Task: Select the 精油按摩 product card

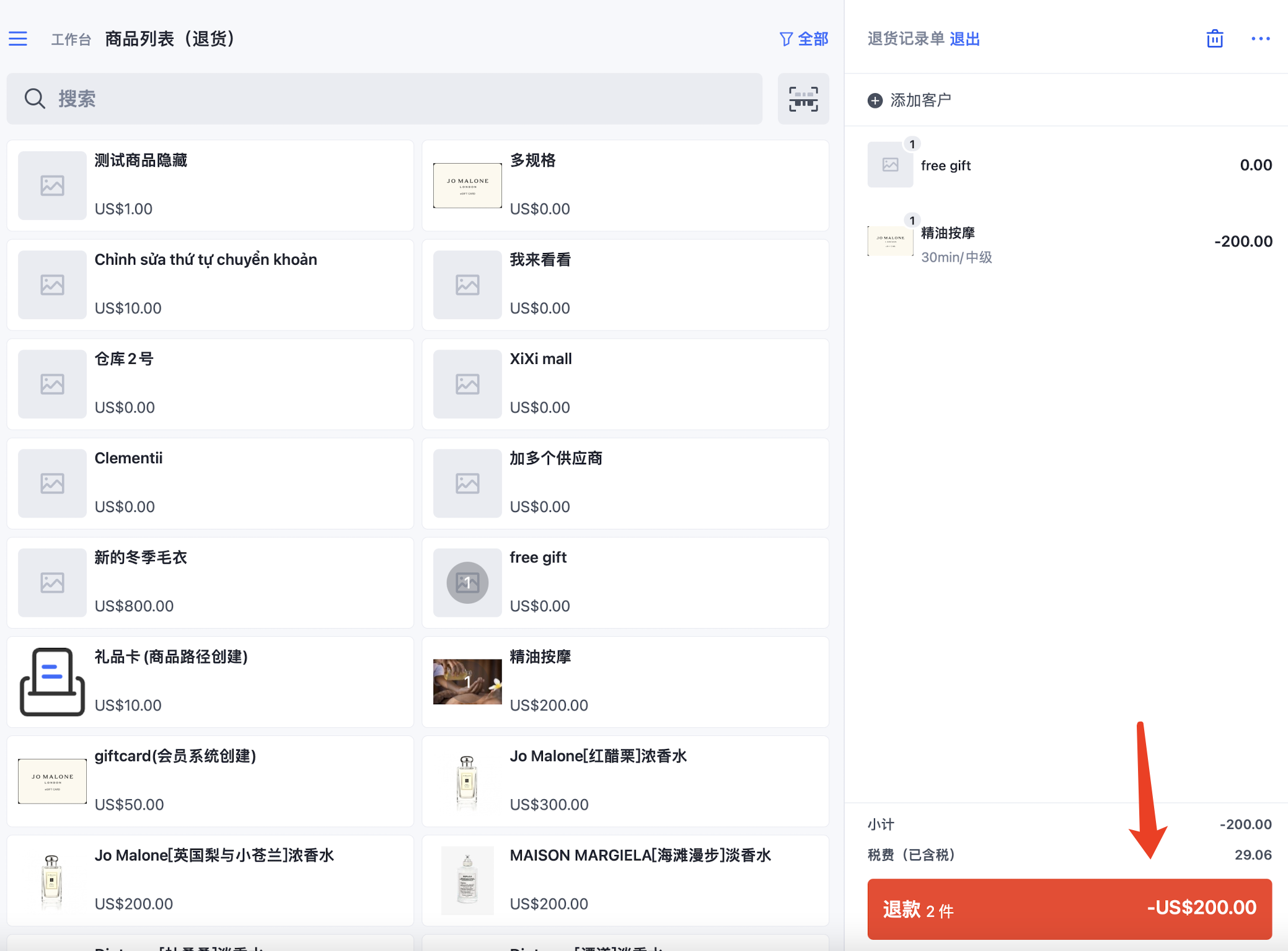Action: coord(625,681)
